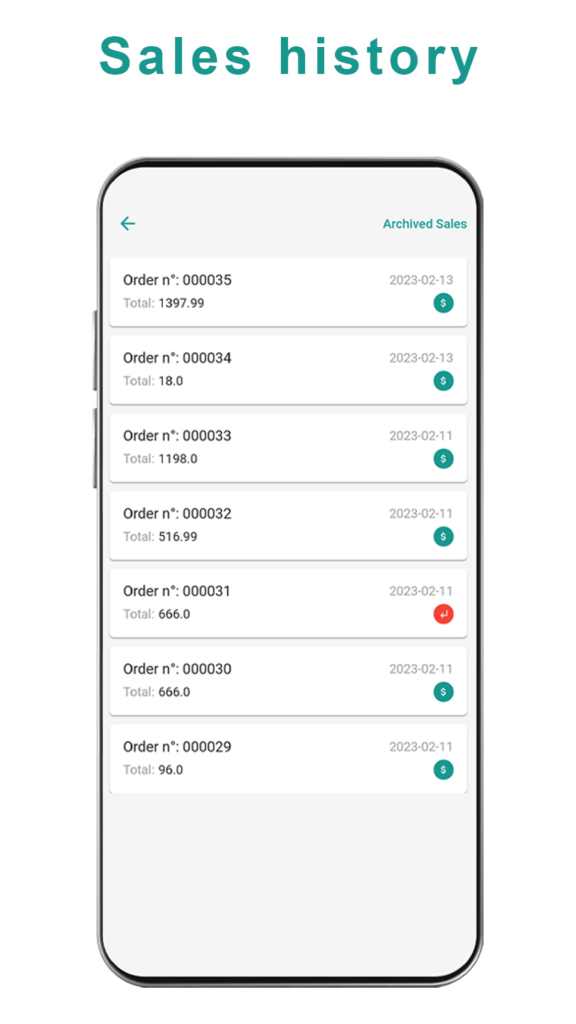Open Order n° 000033 card

click(288, 447)
